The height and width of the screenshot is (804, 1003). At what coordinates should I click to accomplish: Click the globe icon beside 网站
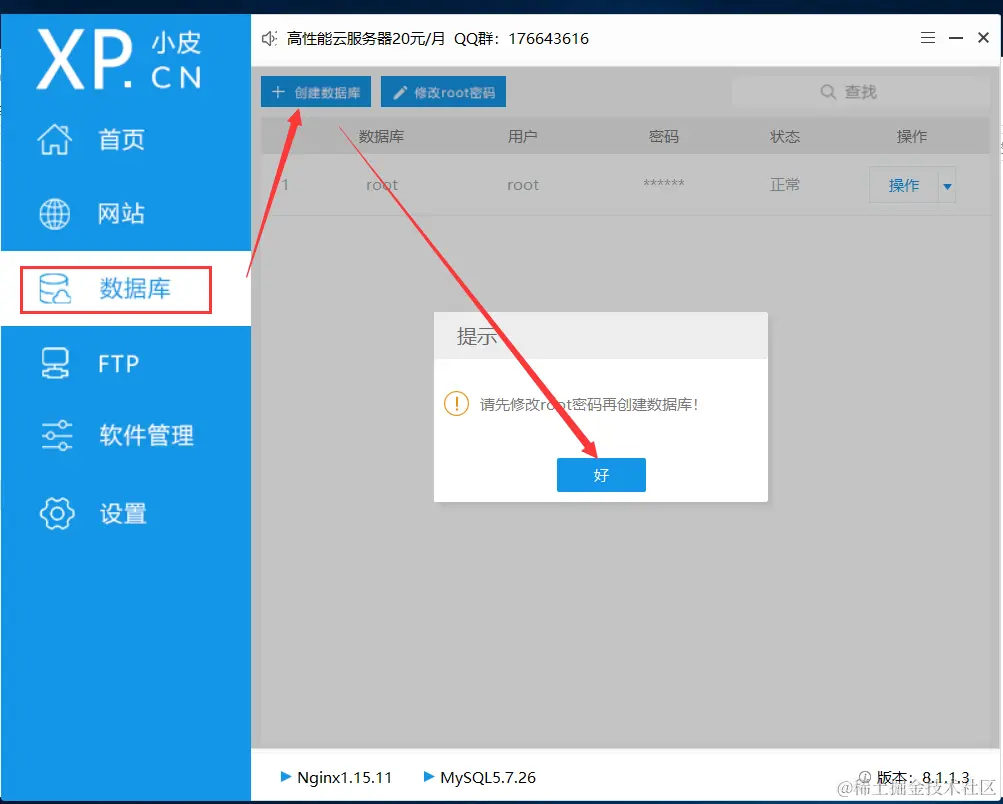pyautogui.click(x=55, y=214)
